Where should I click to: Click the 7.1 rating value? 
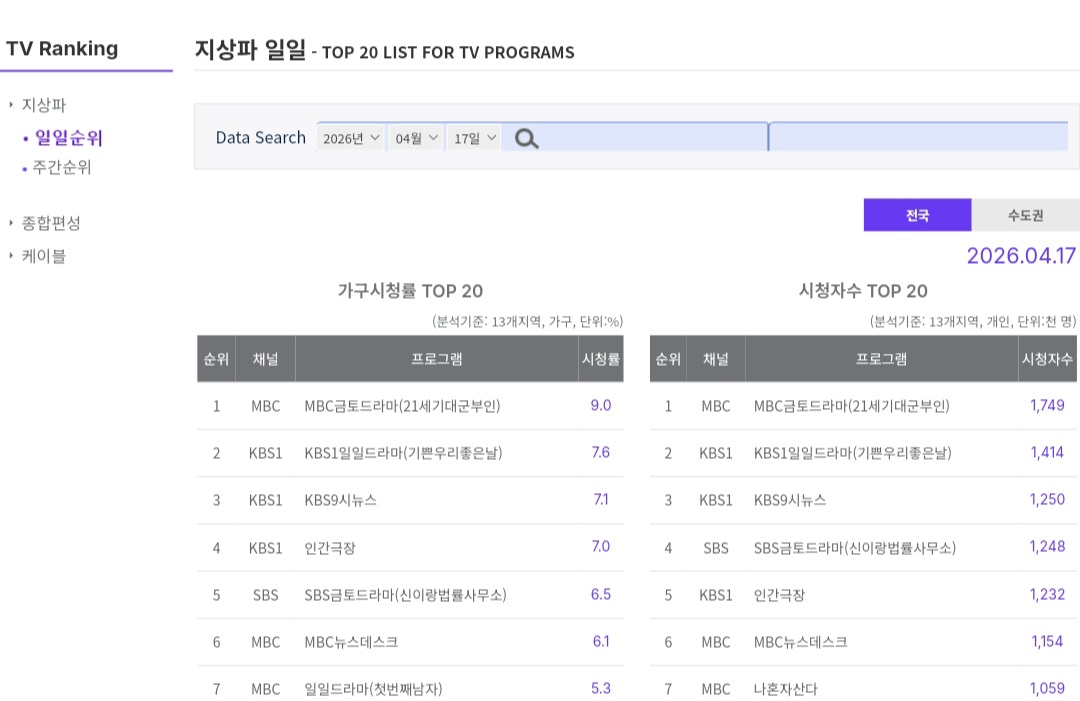coord(601,499)
